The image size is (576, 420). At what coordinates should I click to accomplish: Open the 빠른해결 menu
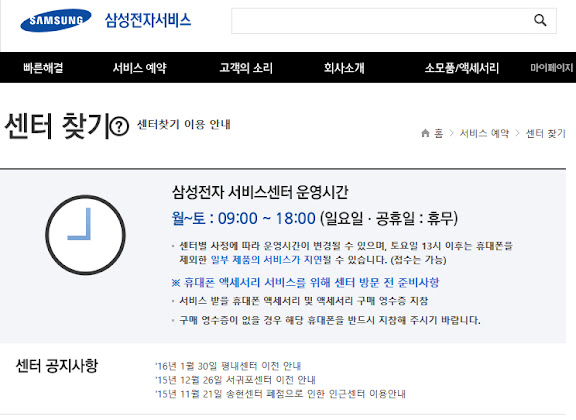click(x=43, y=68)
